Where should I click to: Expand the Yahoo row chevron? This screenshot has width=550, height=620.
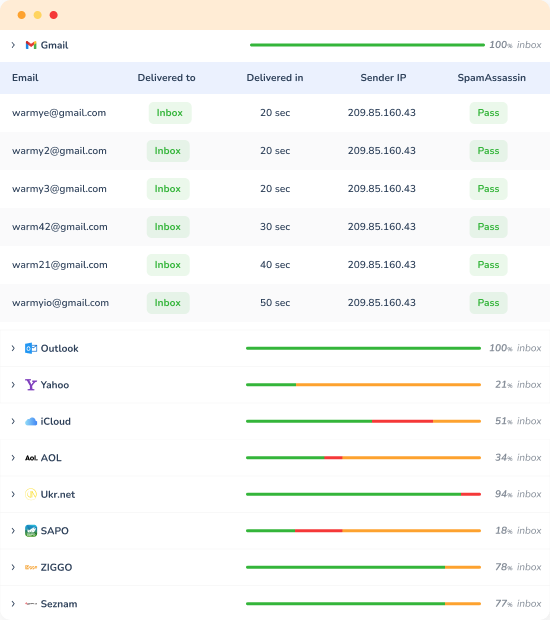click(13, 385)
